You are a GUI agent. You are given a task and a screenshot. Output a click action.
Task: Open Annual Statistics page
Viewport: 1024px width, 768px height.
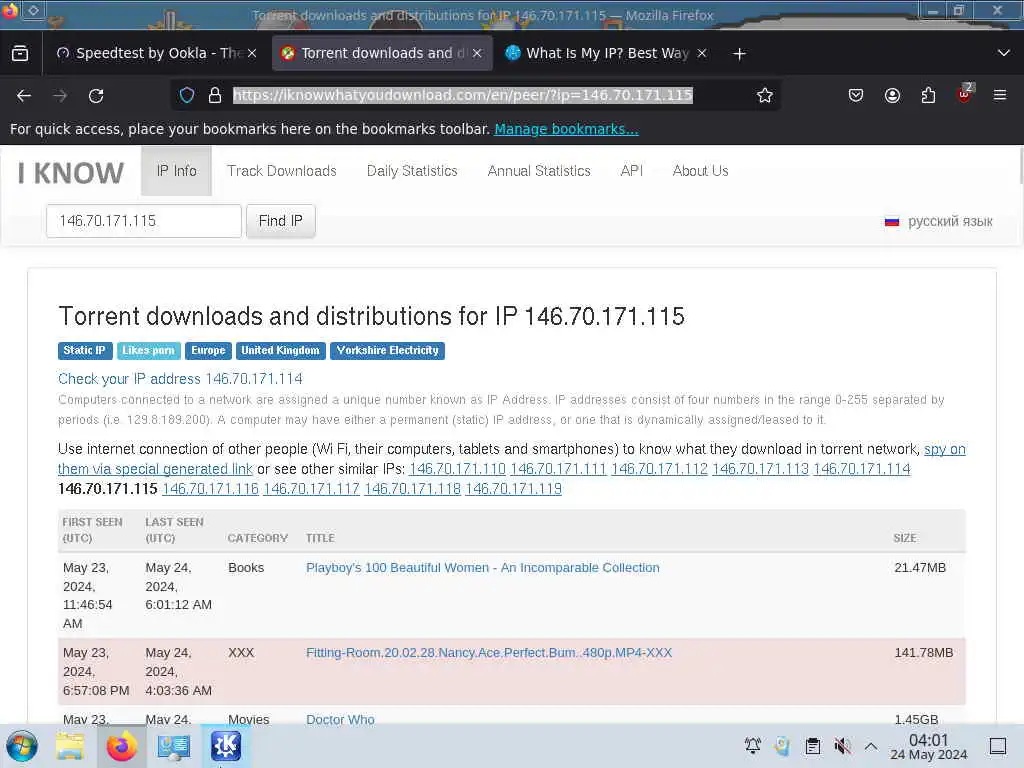click(x=539, y=170)
